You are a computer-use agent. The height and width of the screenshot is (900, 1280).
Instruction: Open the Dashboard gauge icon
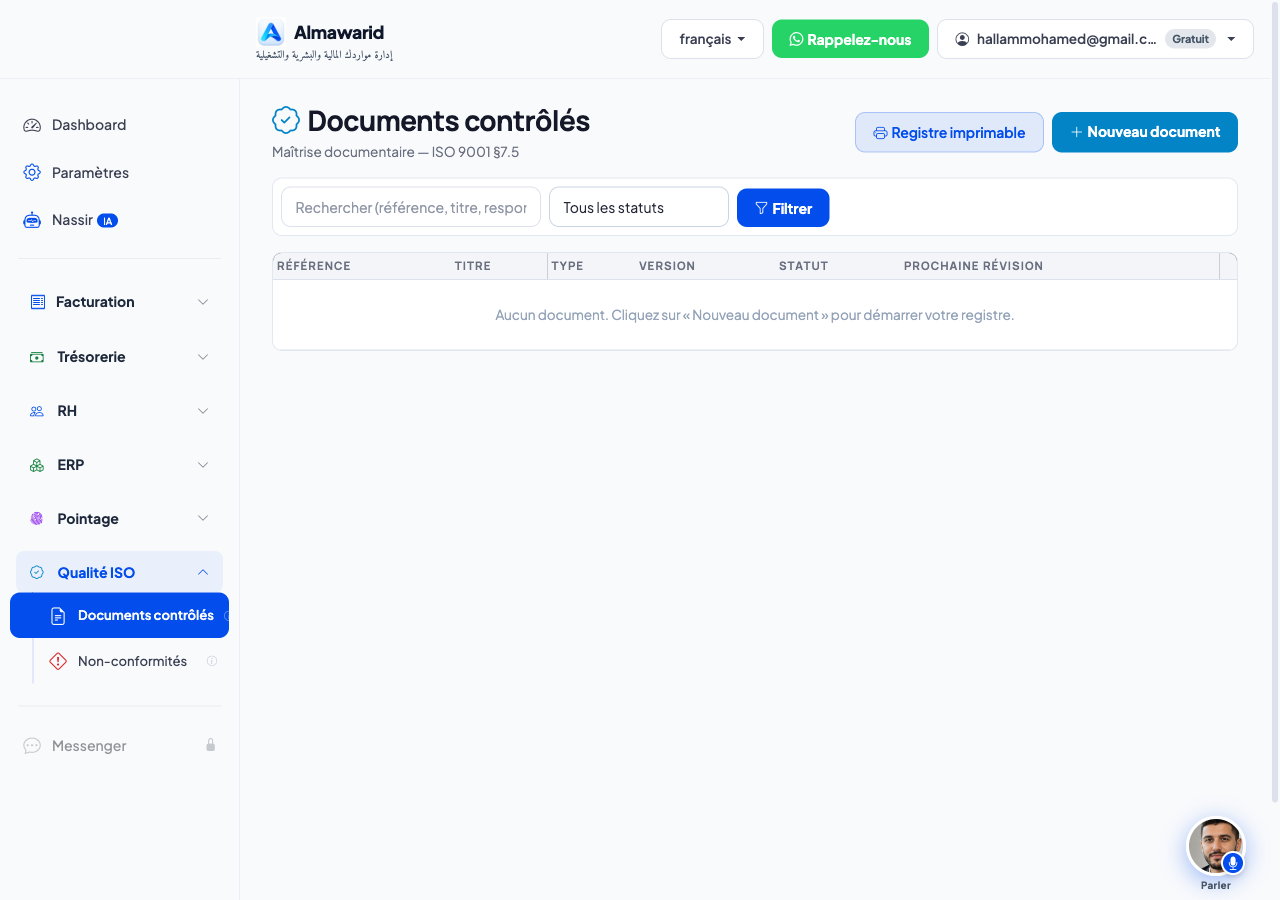[x=32, y=125]
